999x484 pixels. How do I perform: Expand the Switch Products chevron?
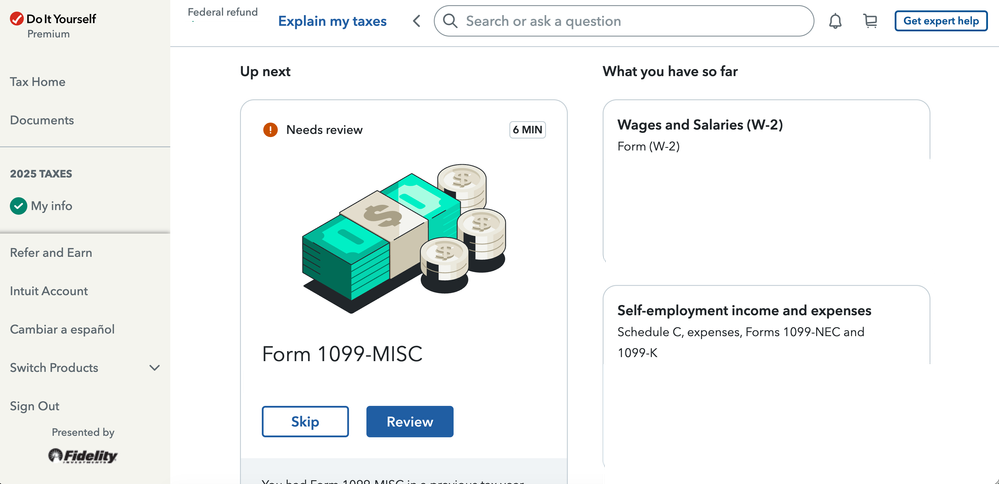click(154, 368)
